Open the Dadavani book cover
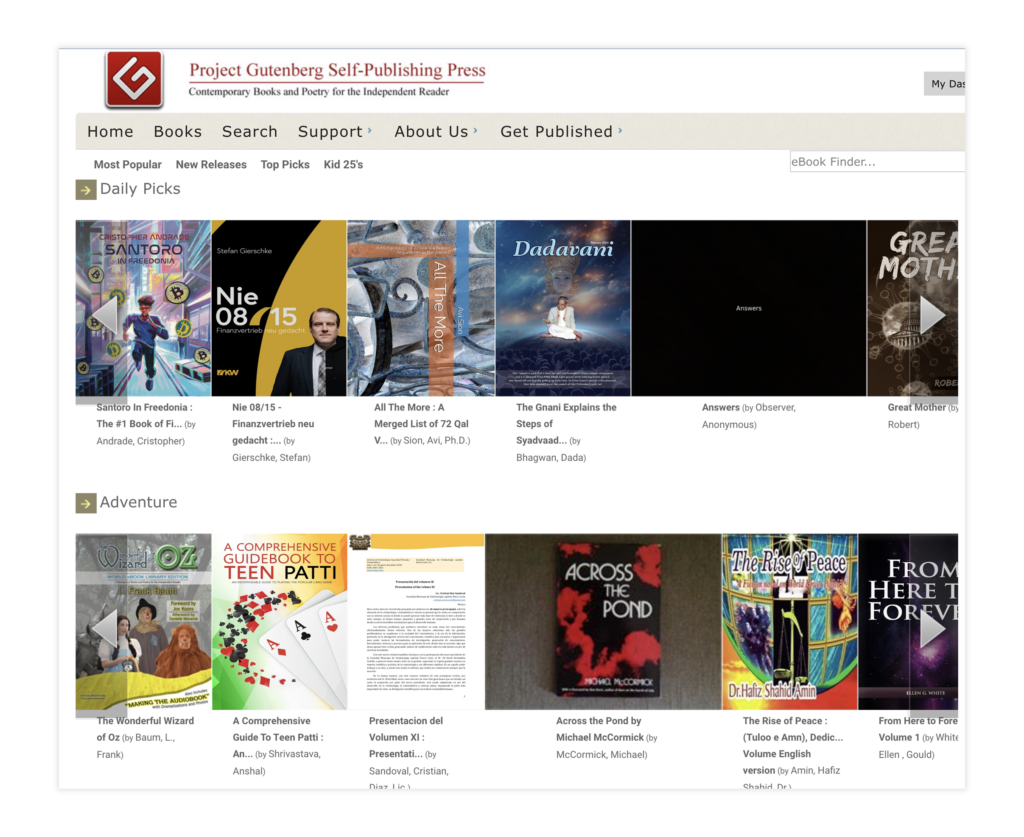This screenshot has width=1024, height=837. click(564, 308)
